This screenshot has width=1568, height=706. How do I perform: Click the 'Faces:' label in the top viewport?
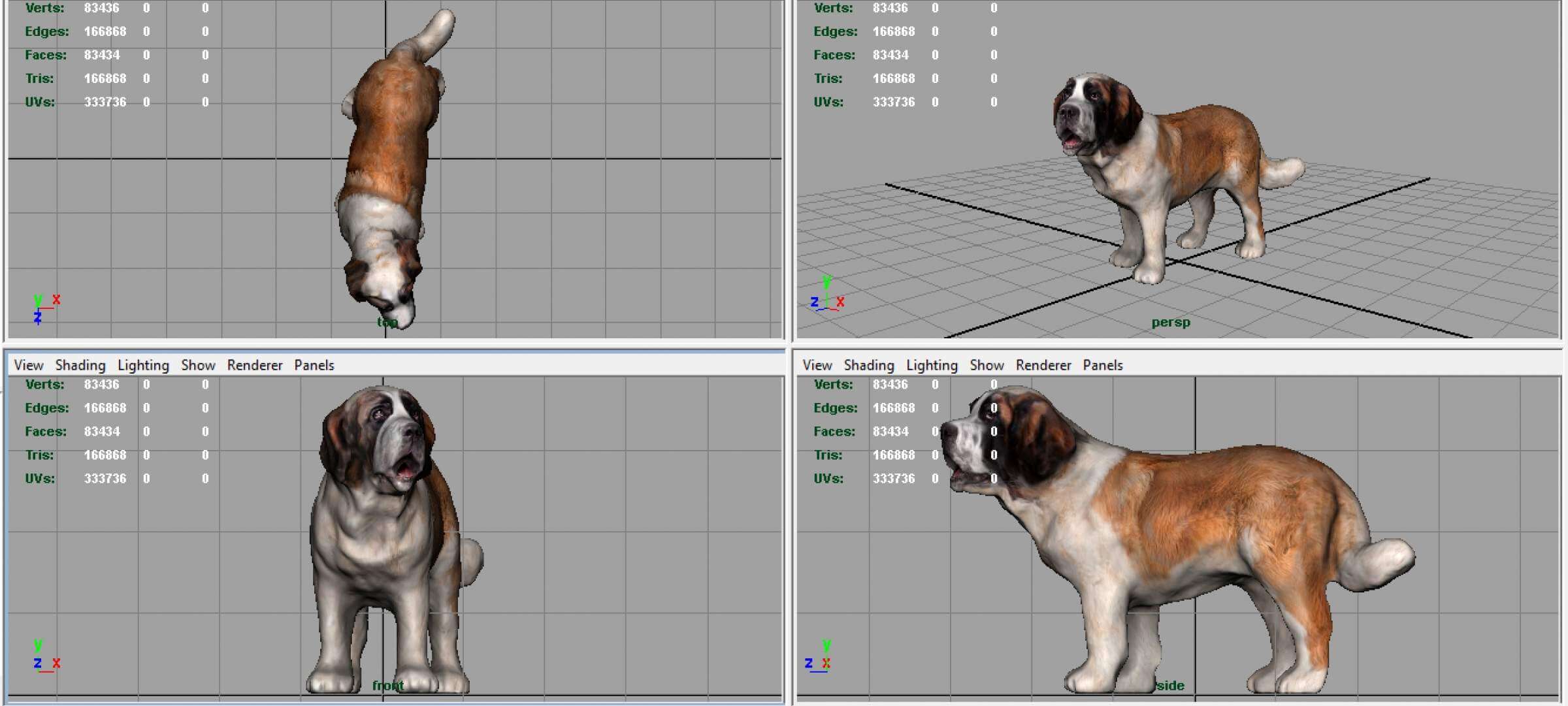point(46,55)
